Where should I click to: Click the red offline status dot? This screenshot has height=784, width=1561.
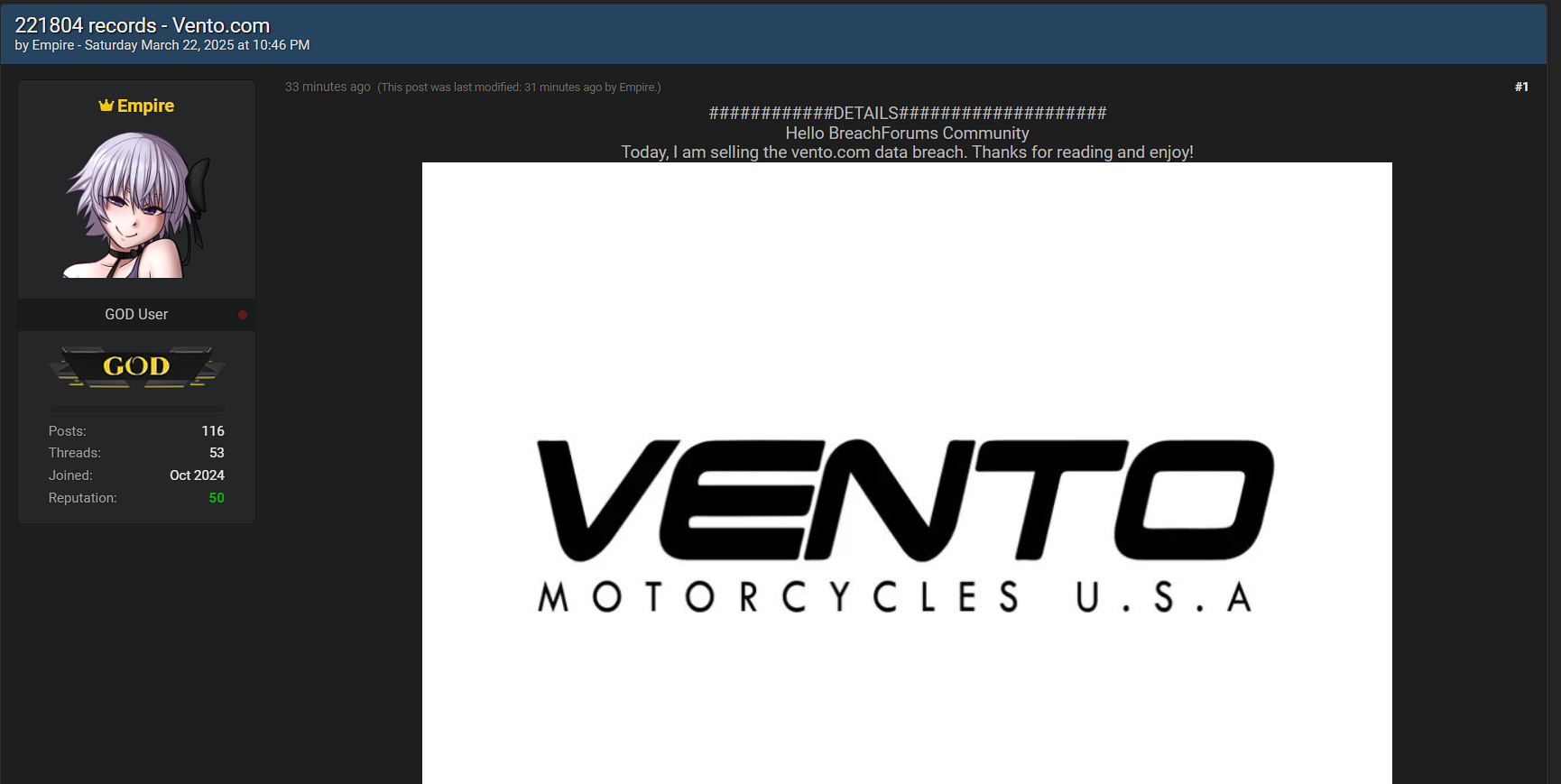click(x=243, y=315)
